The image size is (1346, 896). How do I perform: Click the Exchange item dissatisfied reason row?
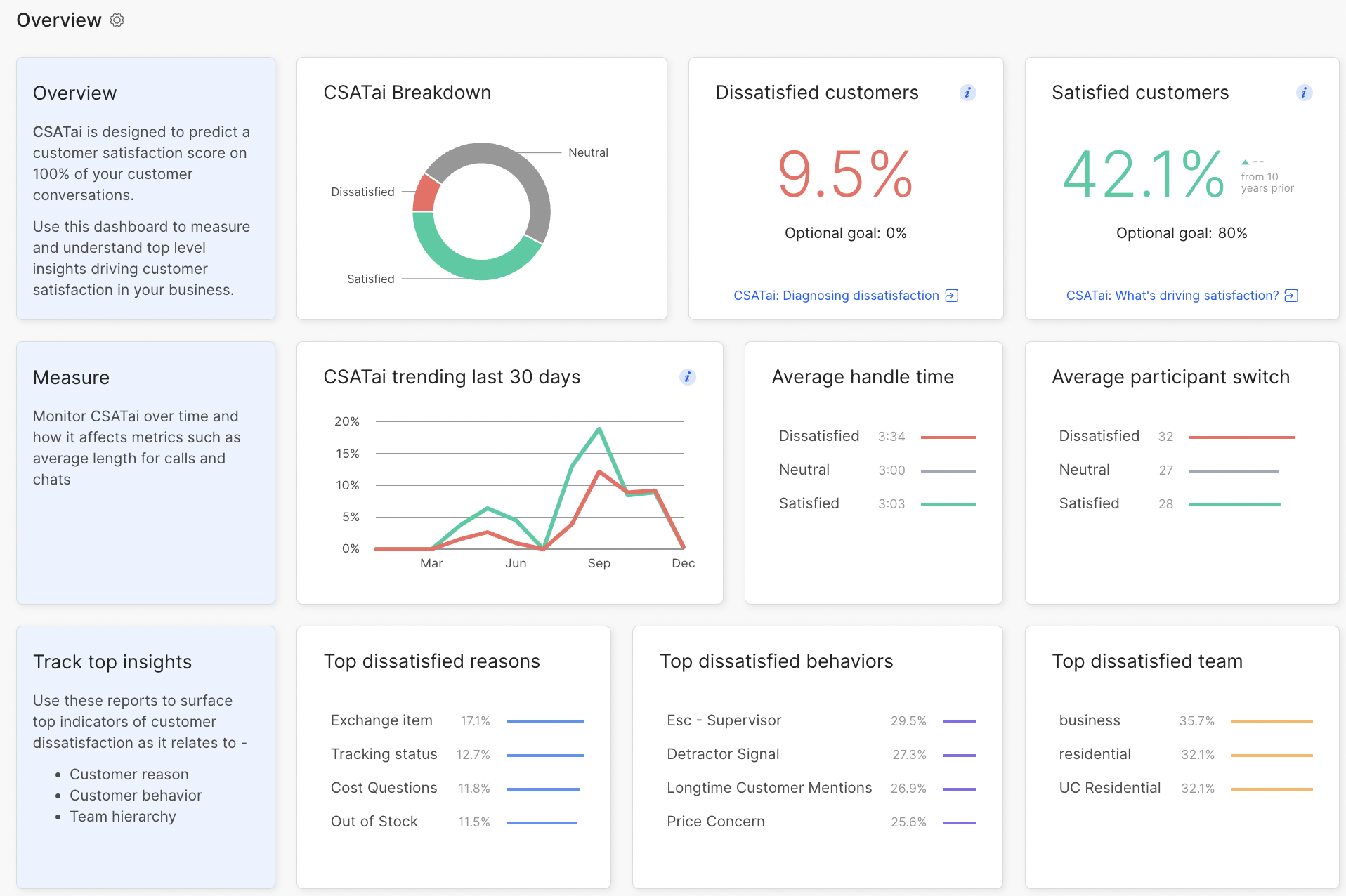click(381, 720)
